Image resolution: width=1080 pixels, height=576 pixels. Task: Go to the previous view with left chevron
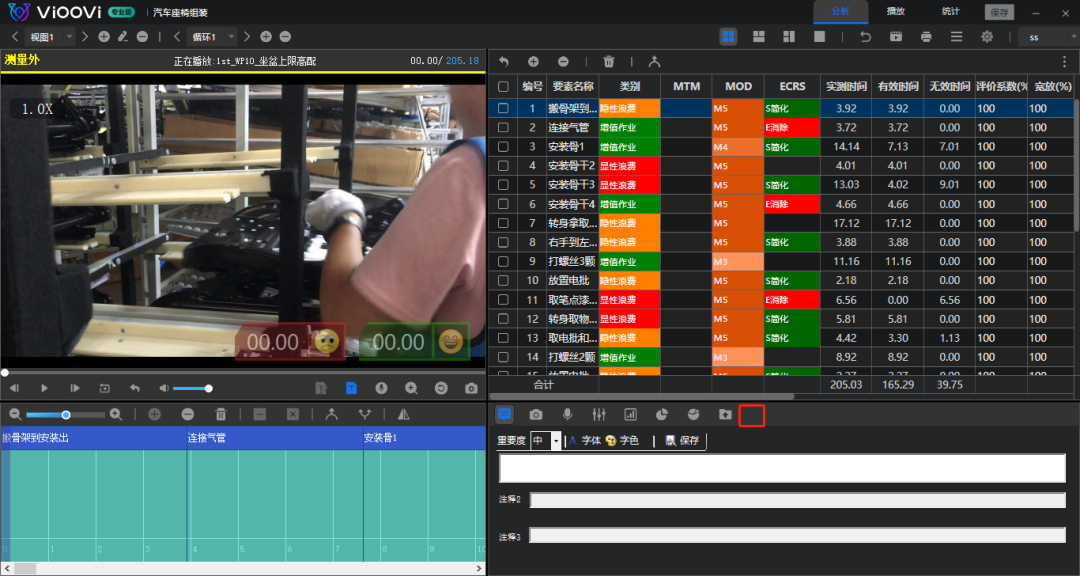coord(15,37)
